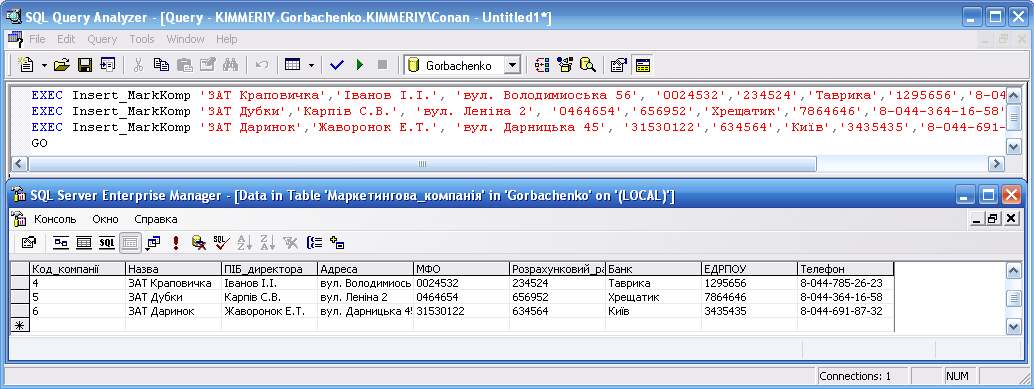This screenshot has height=389, width=1034.
Task: Open the Окно menu in Enterprise Manager
Action: pos(106,219)
